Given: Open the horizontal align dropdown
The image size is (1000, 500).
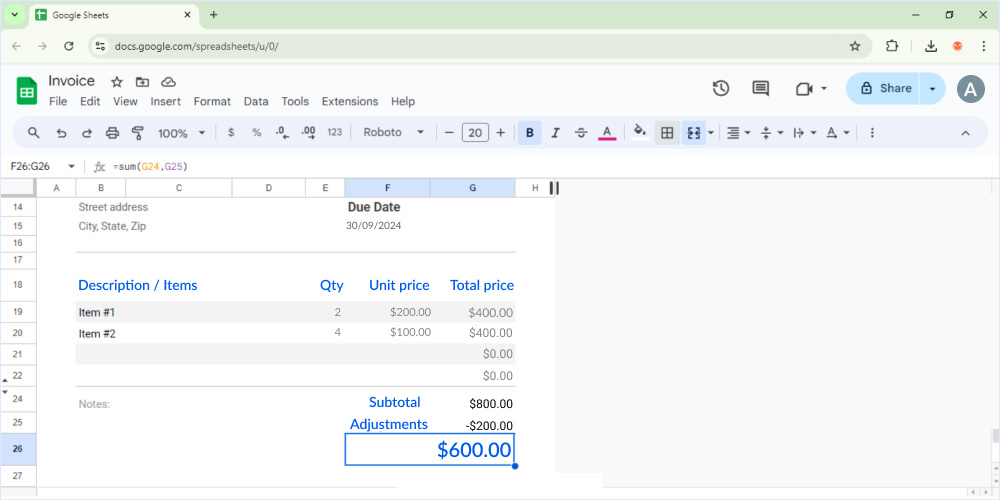Looking at the screenshot, I should coord(738,133).
